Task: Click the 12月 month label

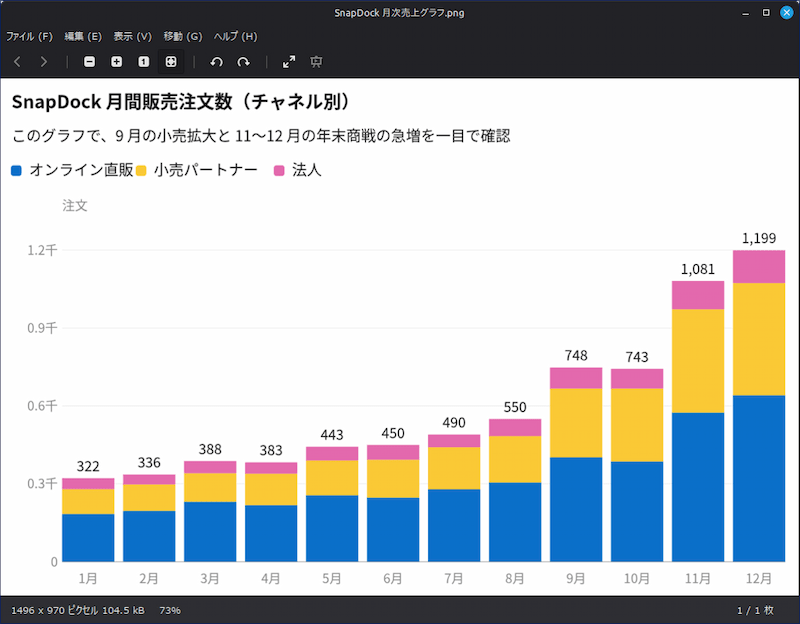Action: 759,579
